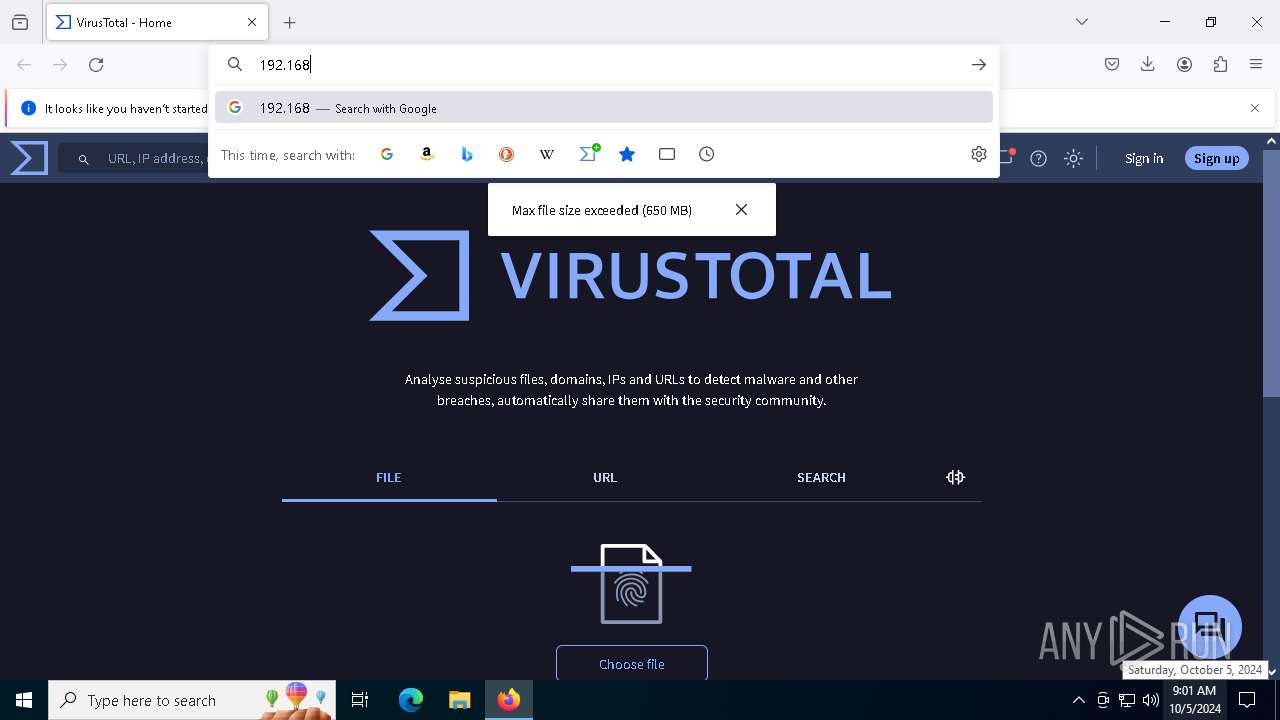Open Task View on the taskbar

point(360,700)
